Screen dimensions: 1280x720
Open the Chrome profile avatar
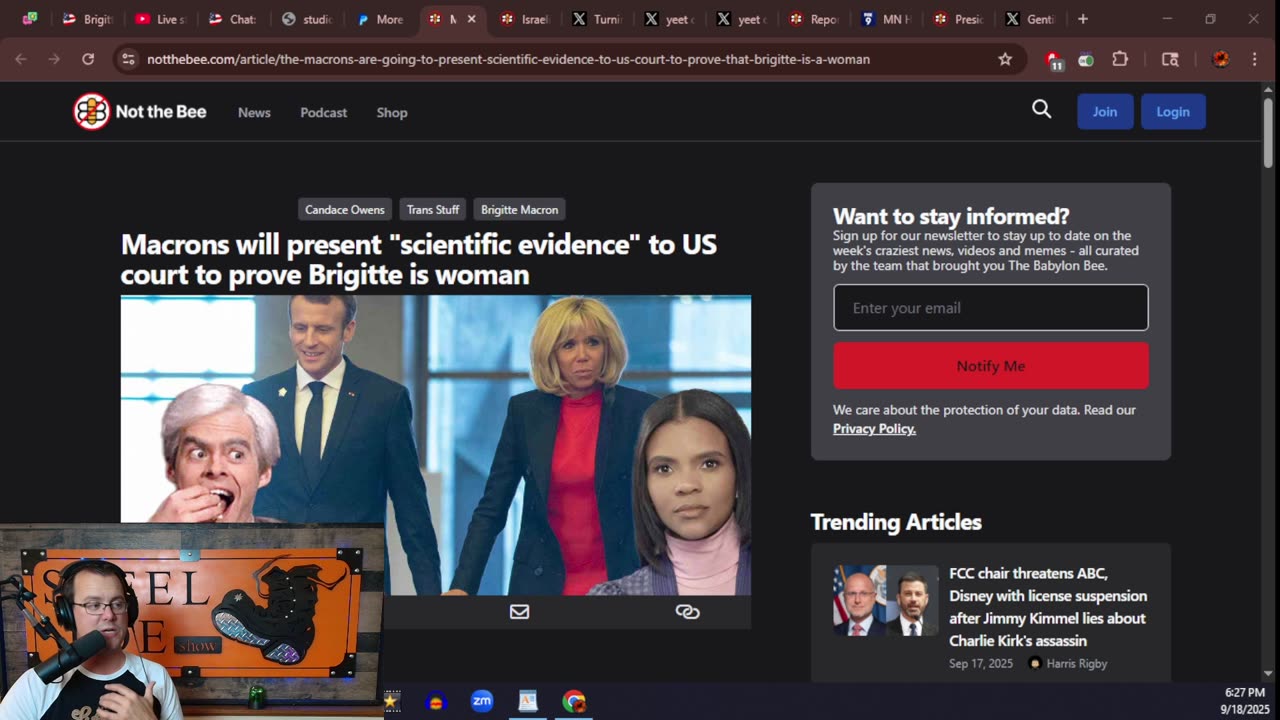pos(1221,59)
